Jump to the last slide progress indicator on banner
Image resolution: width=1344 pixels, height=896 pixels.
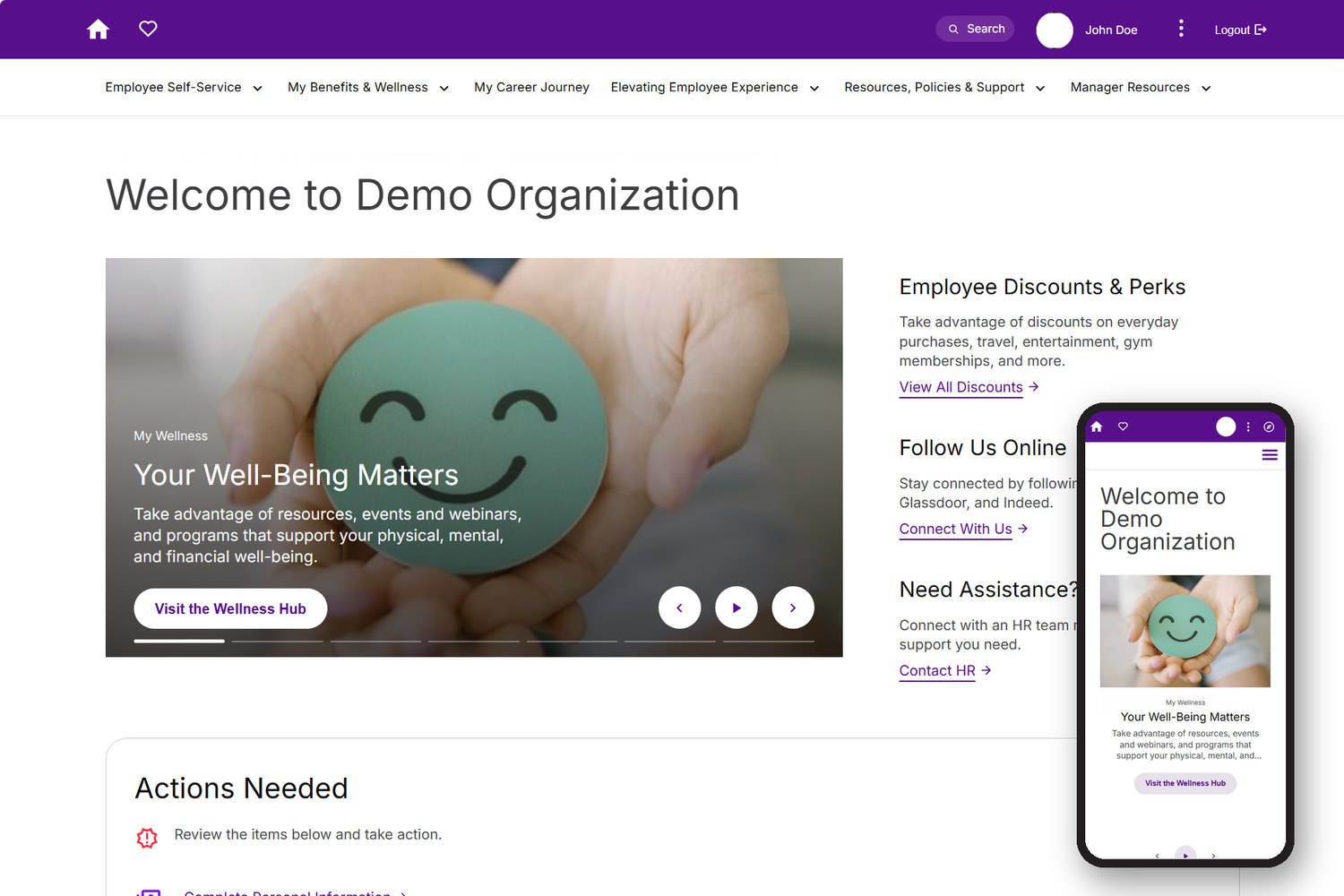[x=769, y=641]
